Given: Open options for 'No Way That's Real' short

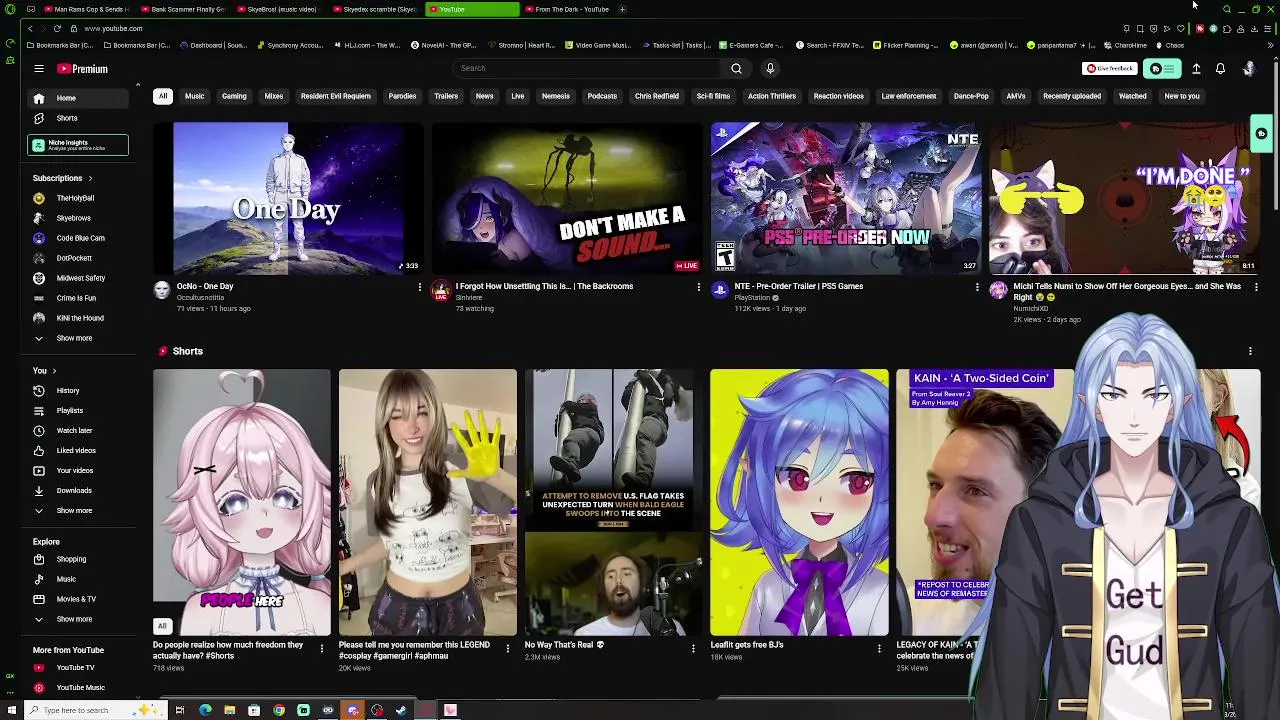Looking at the screenshot, I should [x=693, y=648].
